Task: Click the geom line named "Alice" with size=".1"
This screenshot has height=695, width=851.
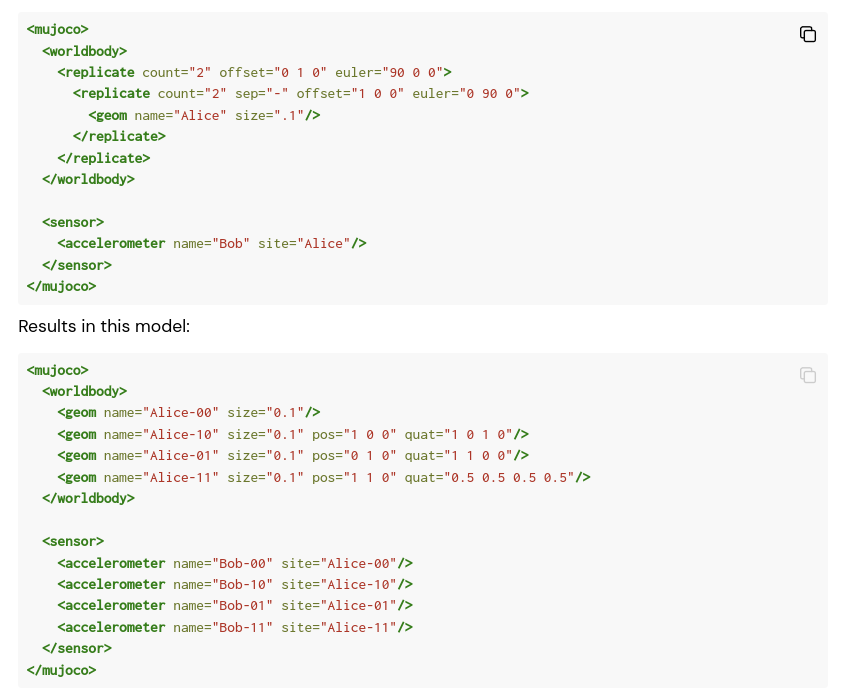Action: point(204,115)
